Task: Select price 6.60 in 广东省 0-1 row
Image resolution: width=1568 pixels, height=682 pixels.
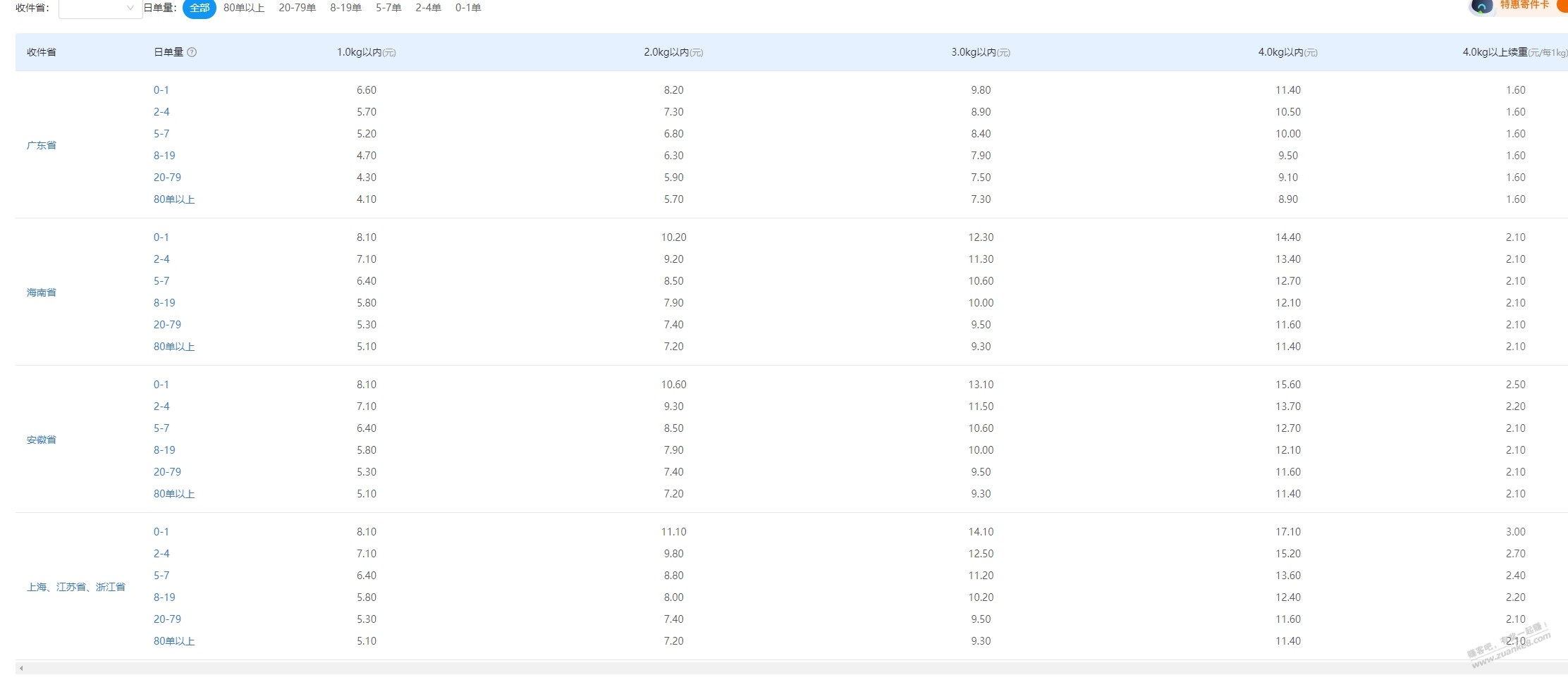Action: [367, 90]
